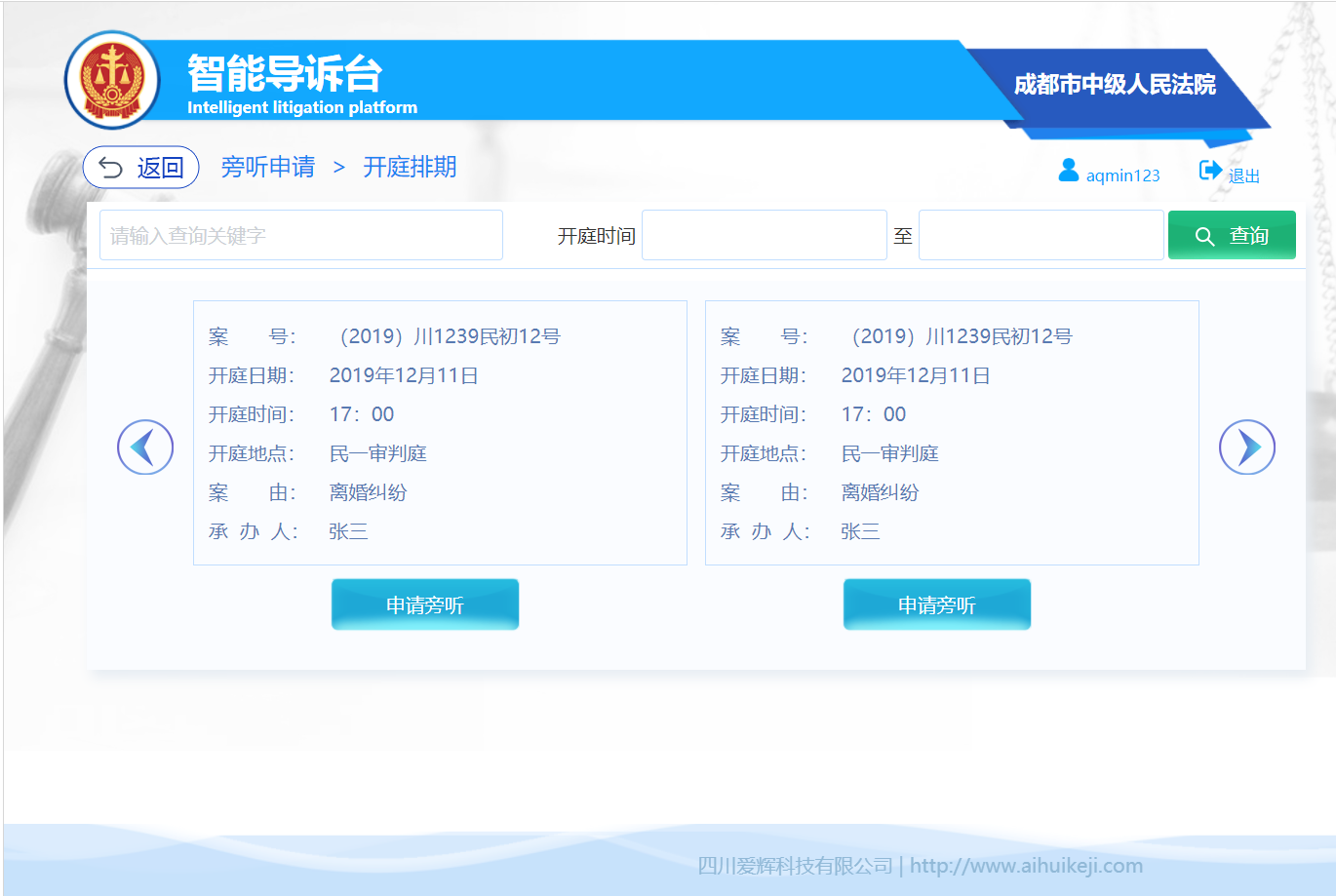
Task: Click the court emblem logo
Action: [112, 80]
